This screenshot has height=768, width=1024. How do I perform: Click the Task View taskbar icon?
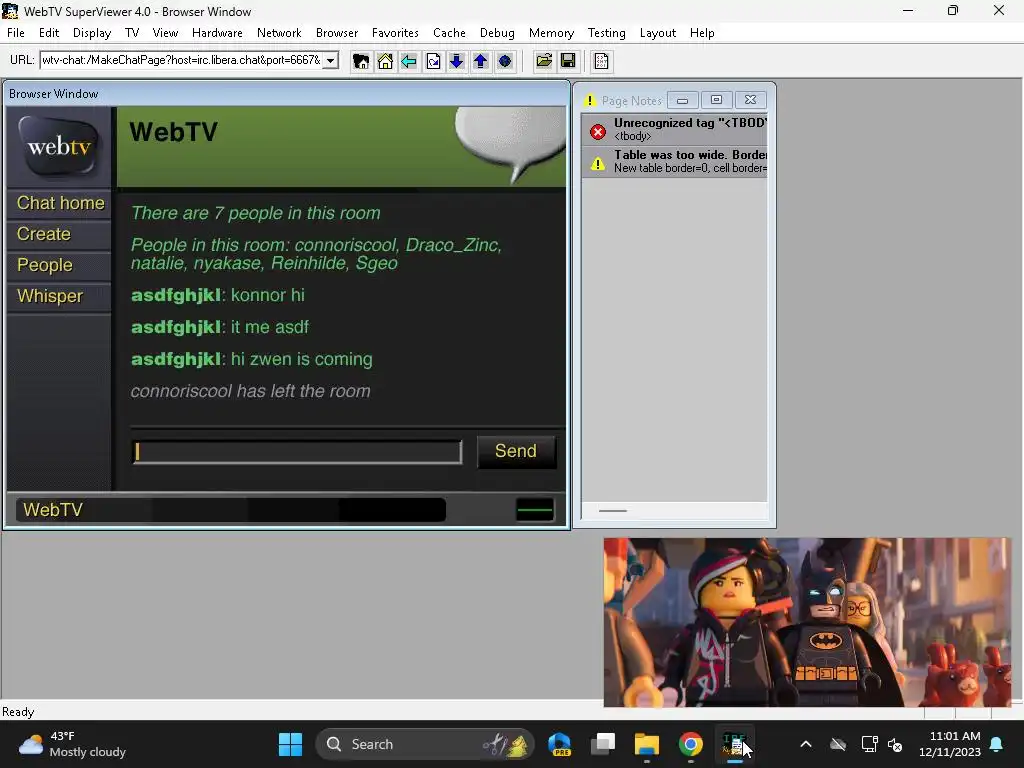point(603,744)
